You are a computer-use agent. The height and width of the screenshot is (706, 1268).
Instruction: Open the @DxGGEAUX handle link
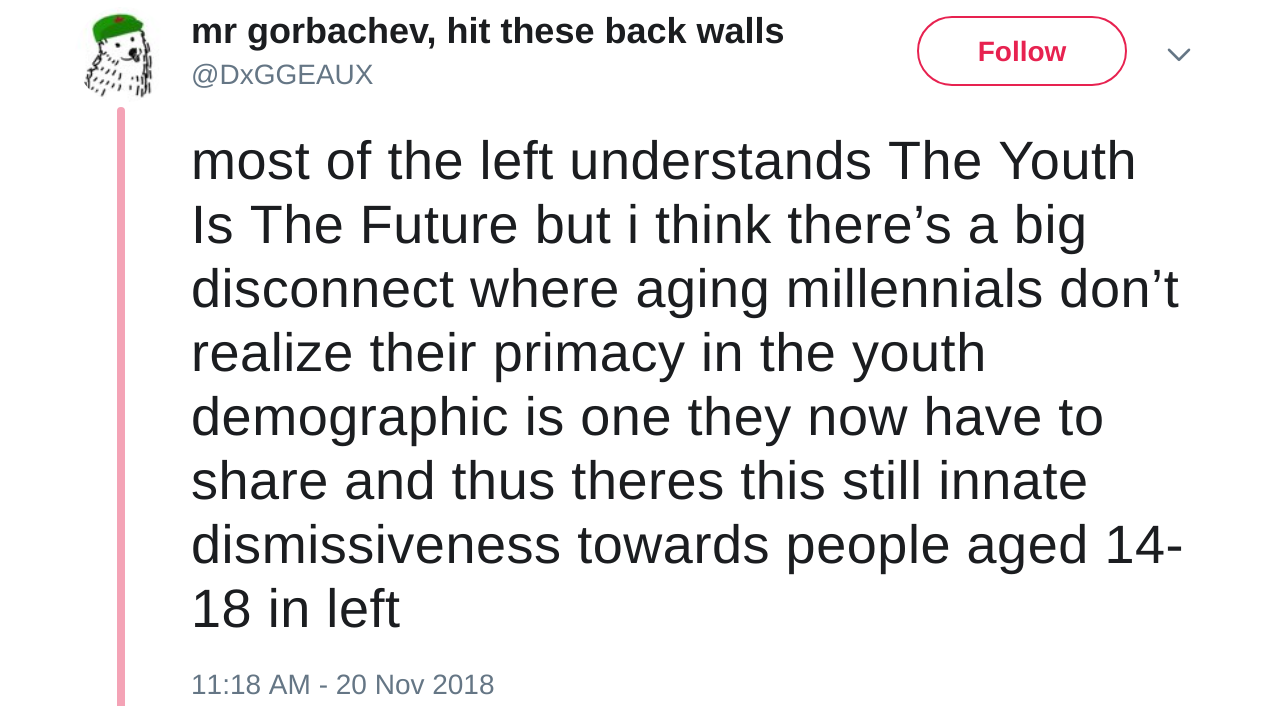[x=282, y=75]
